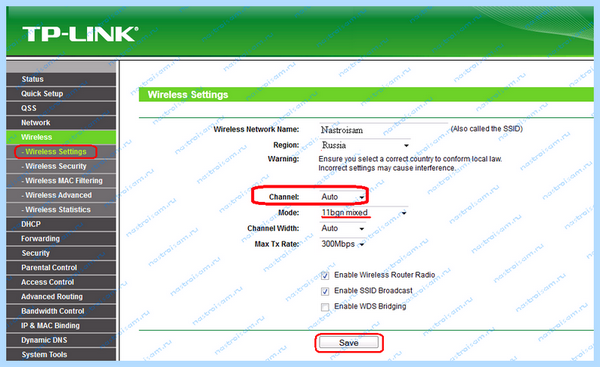The width and height of the screenshot is (600, 367).
Task: Click the 'Mode:' label
Action: (x=289, y=212)
